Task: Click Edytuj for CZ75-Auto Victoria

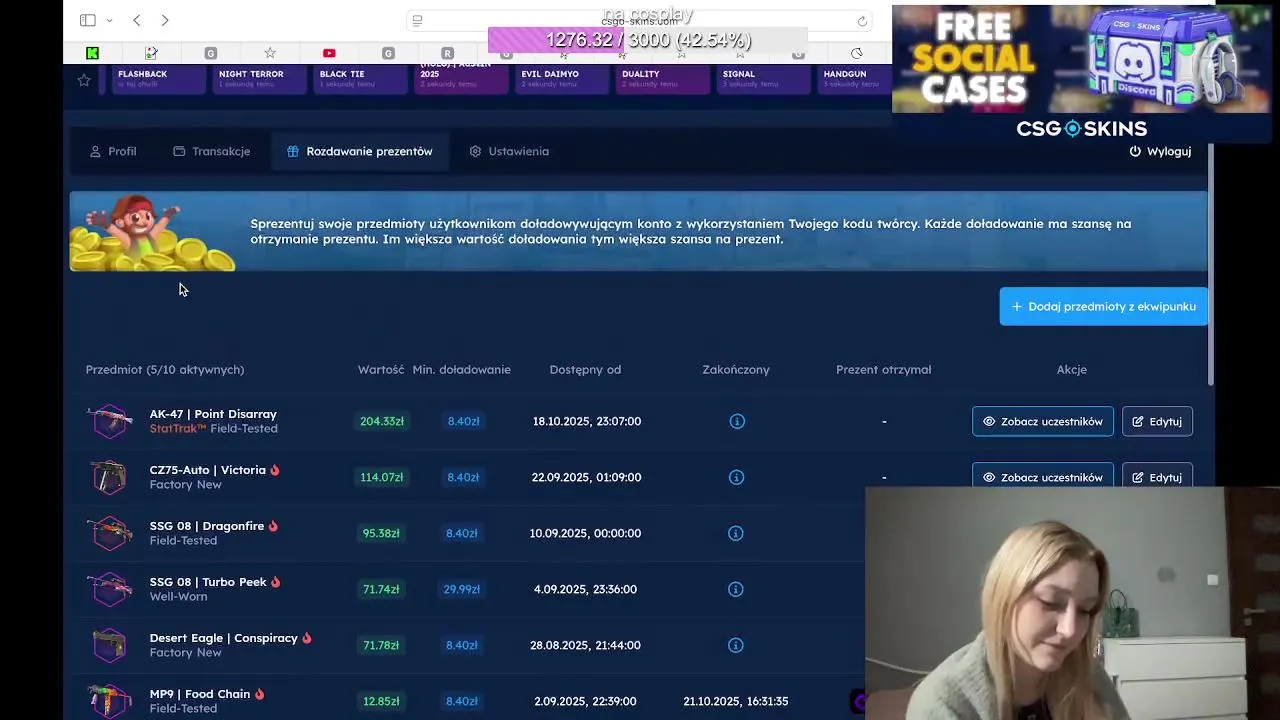Action: point(1157,475)
